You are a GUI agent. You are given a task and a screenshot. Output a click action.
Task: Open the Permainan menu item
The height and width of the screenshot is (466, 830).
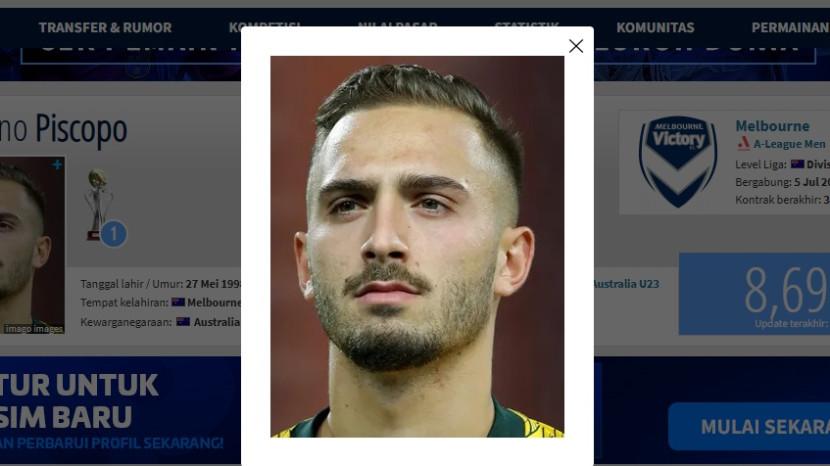click(790, 28)
